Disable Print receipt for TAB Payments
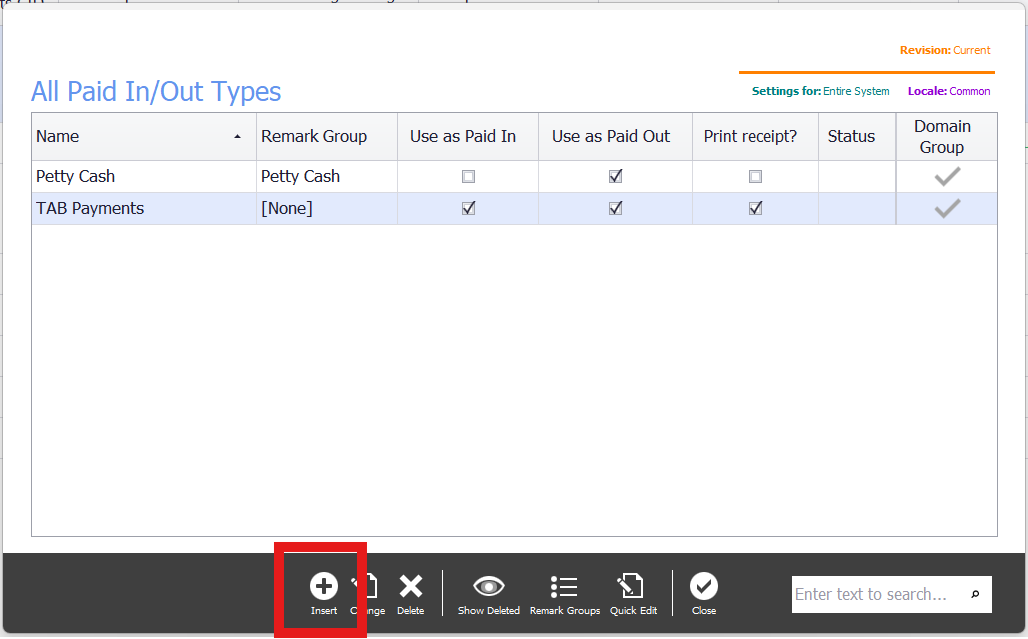1028x639 pixels. [x=755, y=208]
